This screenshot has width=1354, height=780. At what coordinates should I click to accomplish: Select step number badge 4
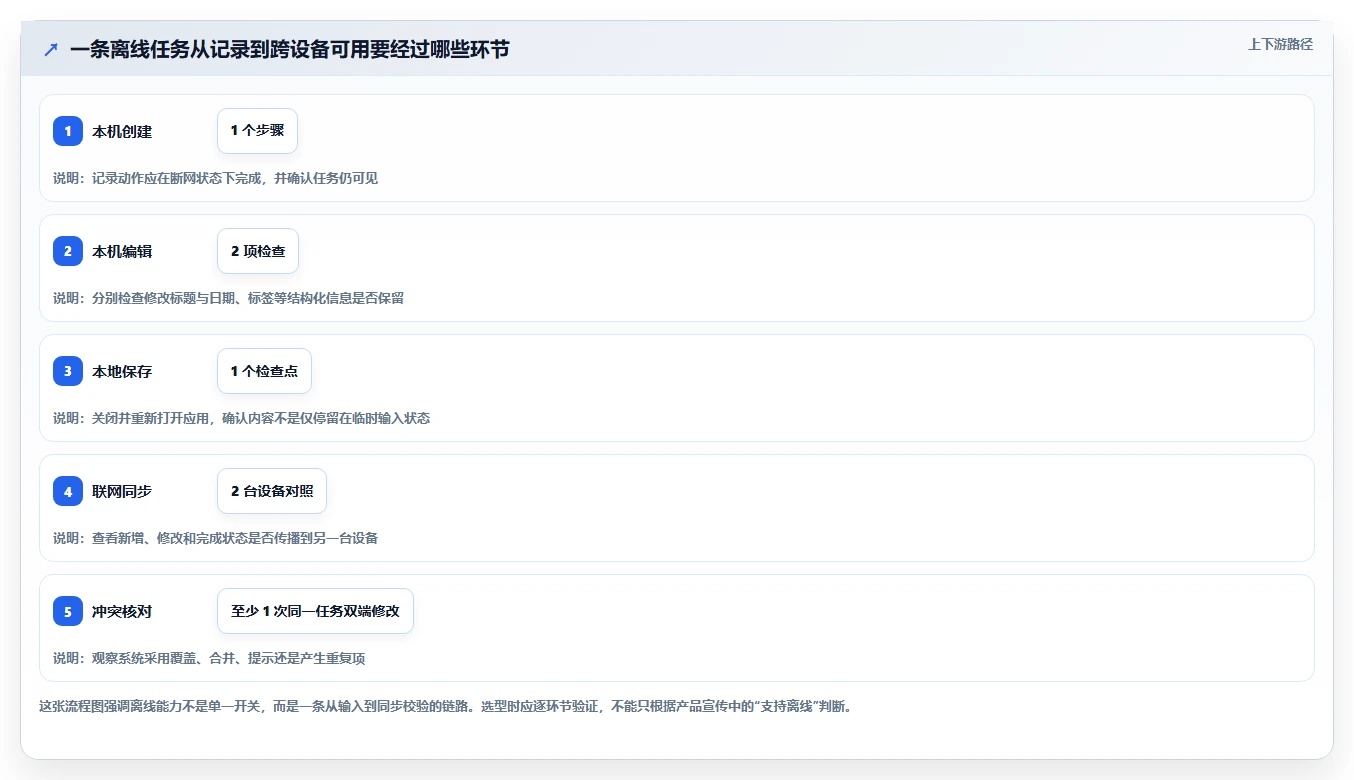coord(68,491)
